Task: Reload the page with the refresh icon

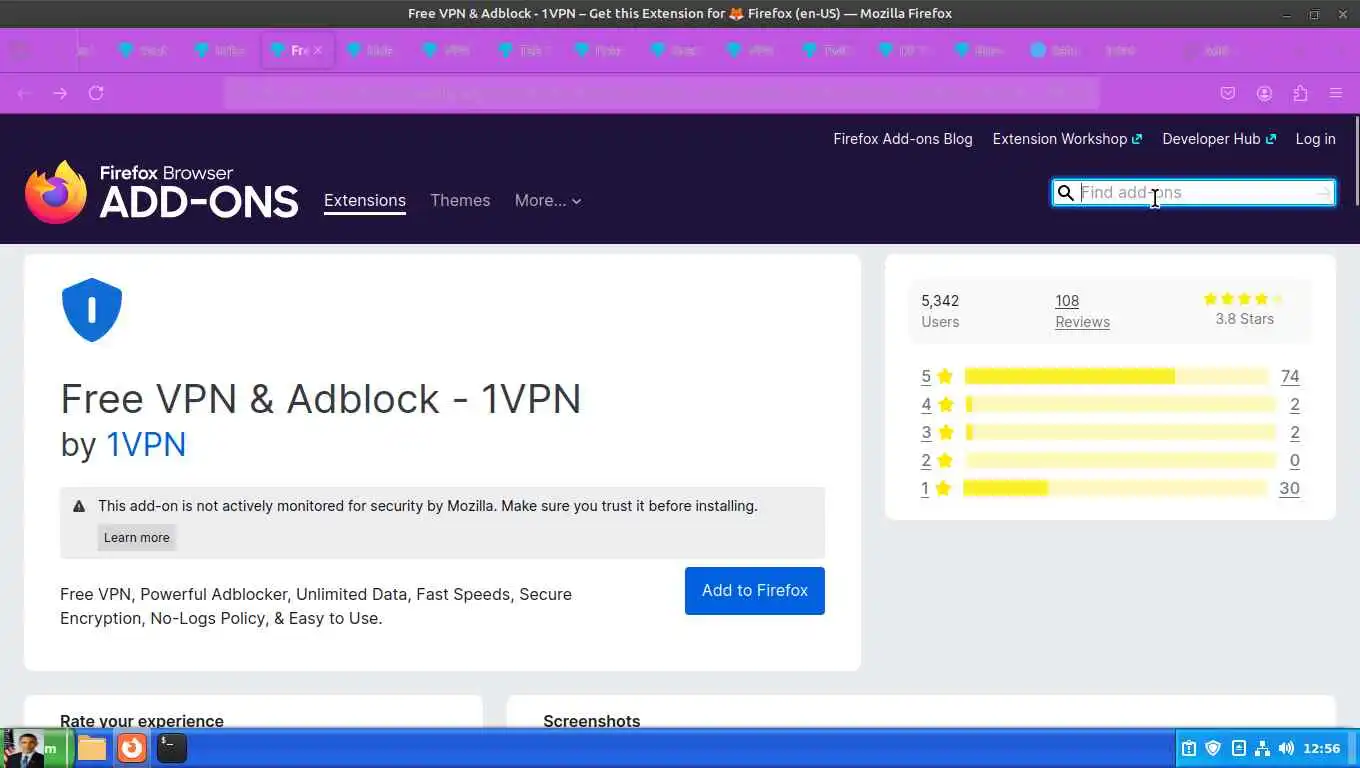Action: pyautogui.click(x=96, y=93)
